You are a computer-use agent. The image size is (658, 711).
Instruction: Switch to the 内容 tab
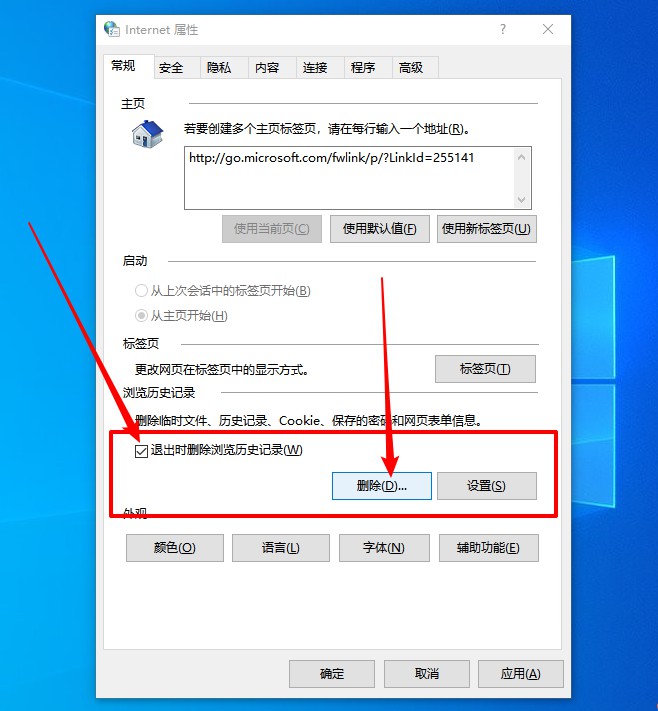272,68
